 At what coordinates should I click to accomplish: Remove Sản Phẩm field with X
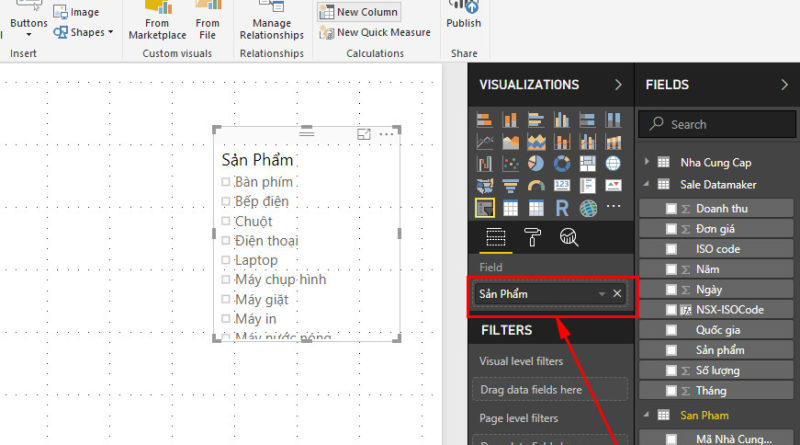pos(617,294)
